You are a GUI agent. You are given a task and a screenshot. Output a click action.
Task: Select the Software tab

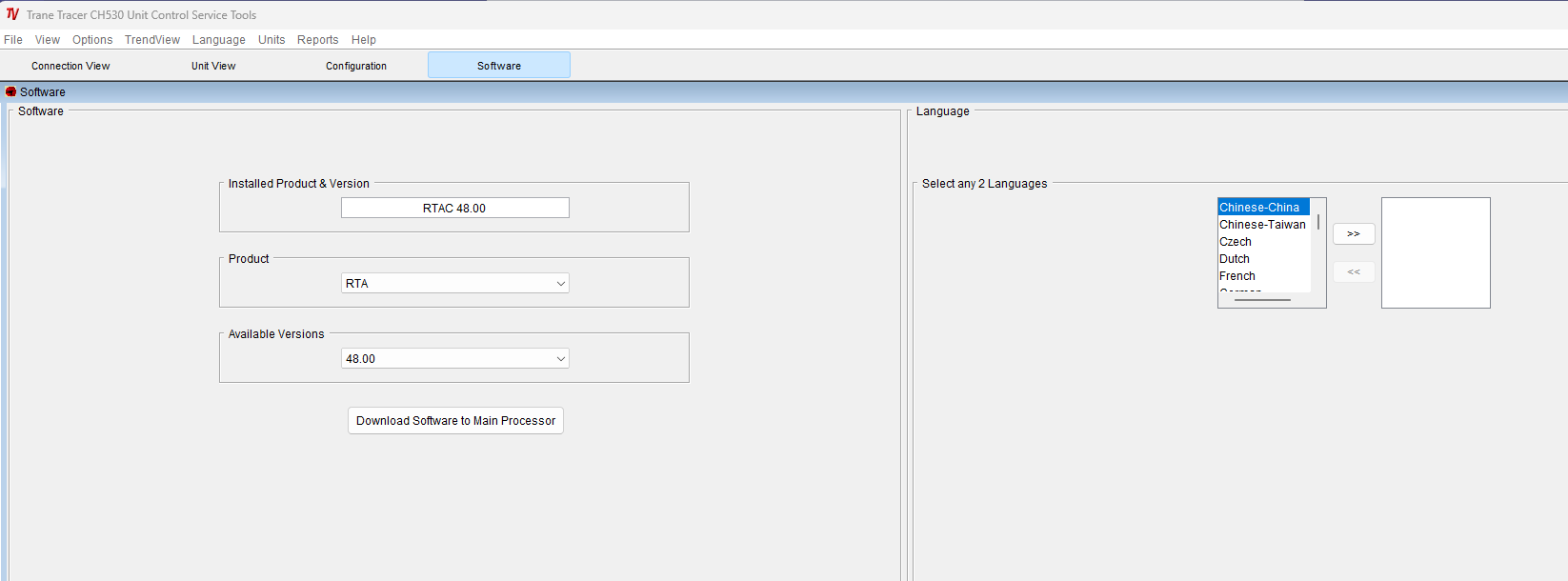pyautogui.click(x=499, y=65)
